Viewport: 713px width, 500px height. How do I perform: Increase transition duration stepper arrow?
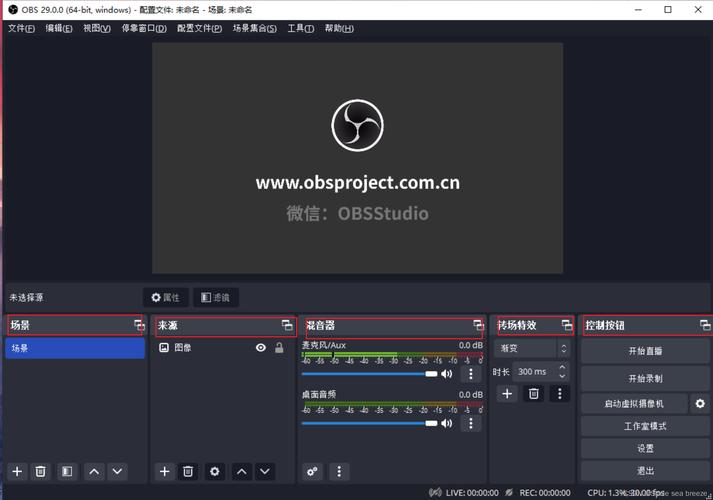tap(562, 366)
